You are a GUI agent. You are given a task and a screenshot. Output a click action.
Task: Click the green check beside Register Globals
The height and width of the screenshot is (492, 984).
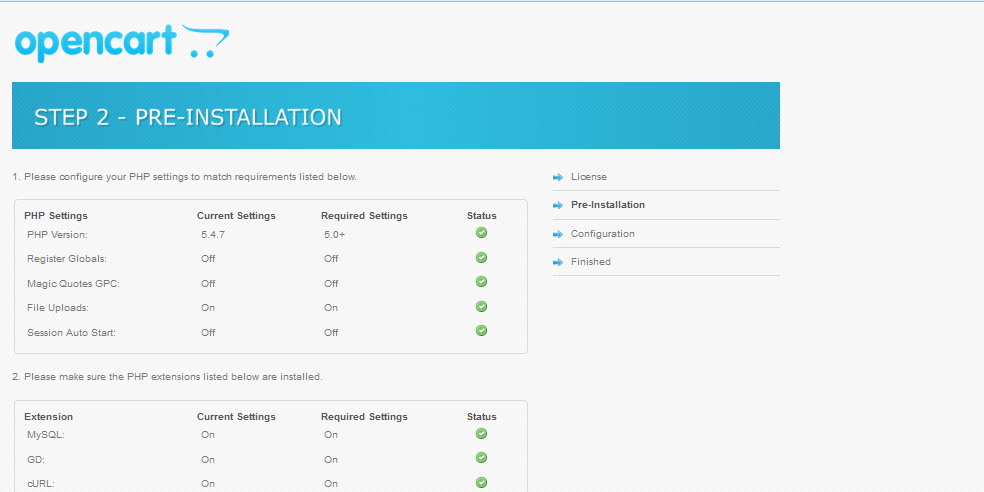481,257
